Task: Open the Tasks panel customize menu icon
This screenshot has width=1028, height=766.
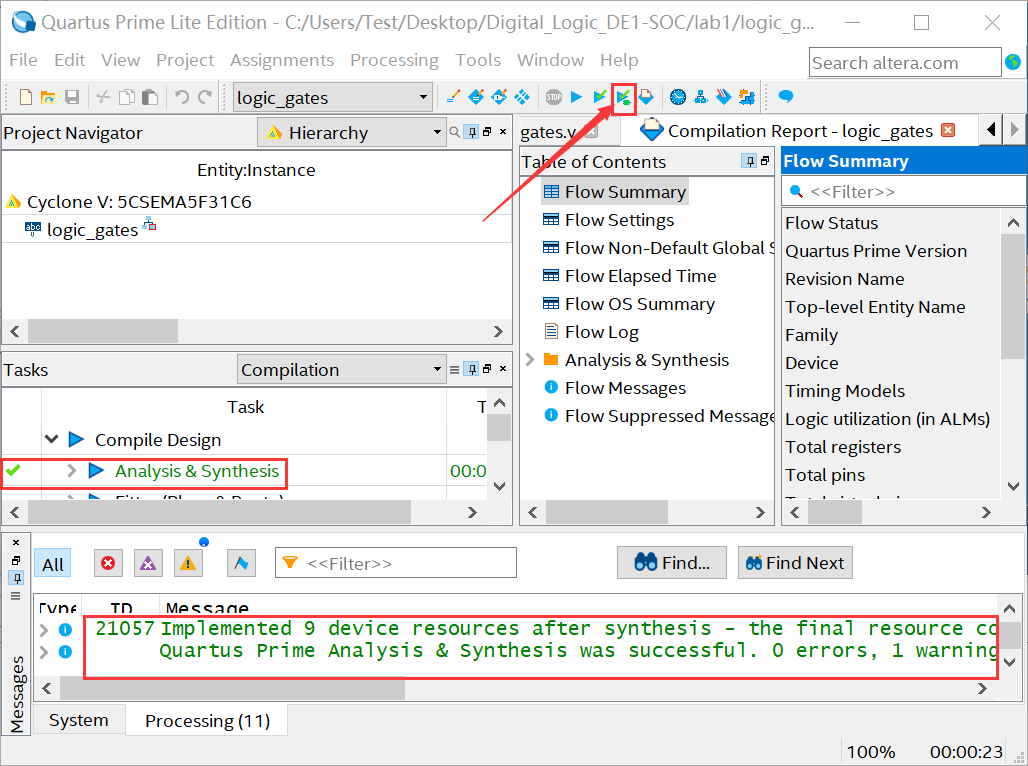Action: click(454, 370)
